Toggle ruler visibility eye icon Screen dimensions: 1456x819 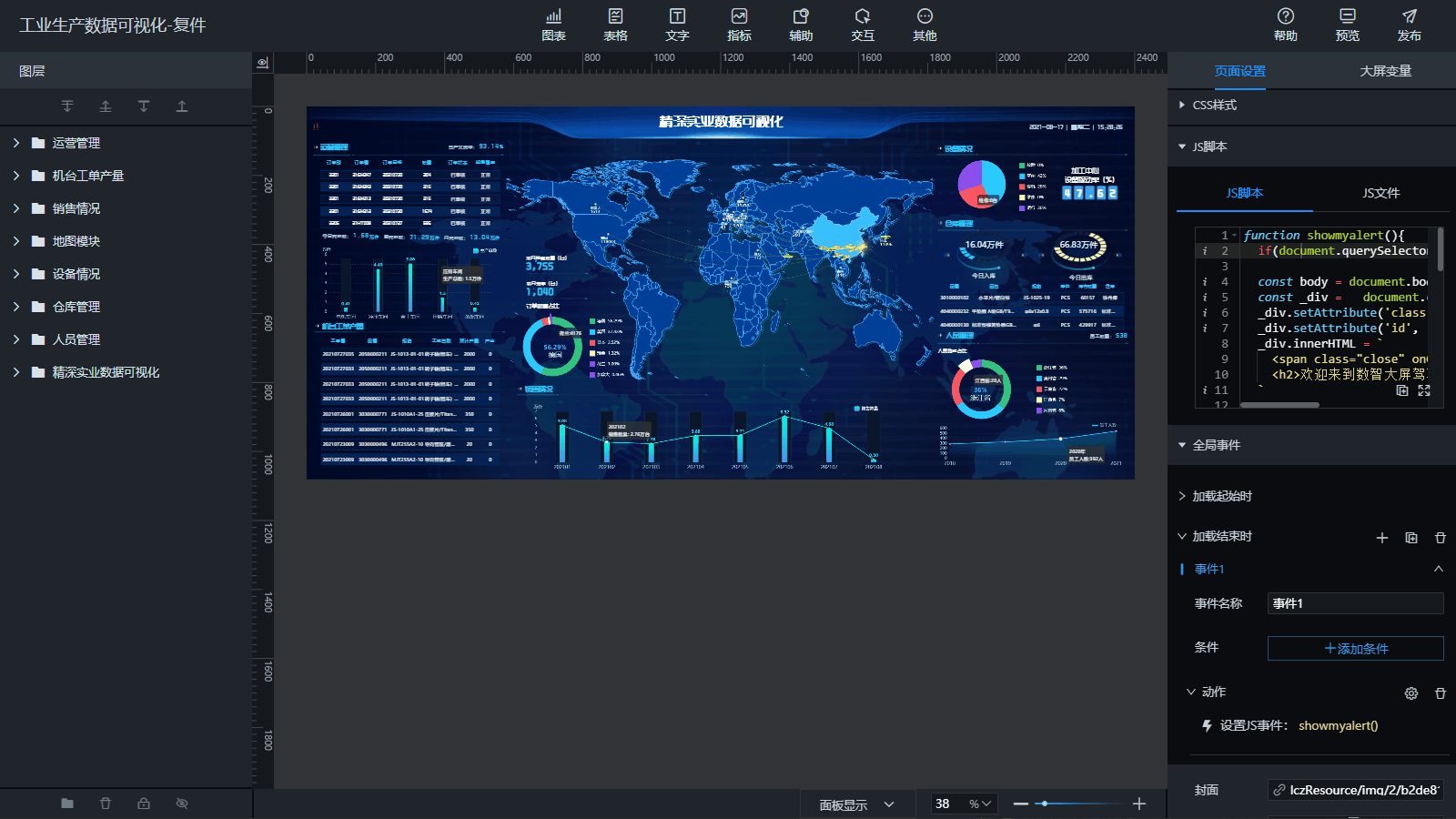pyautogui.click(x=263, y=63)
